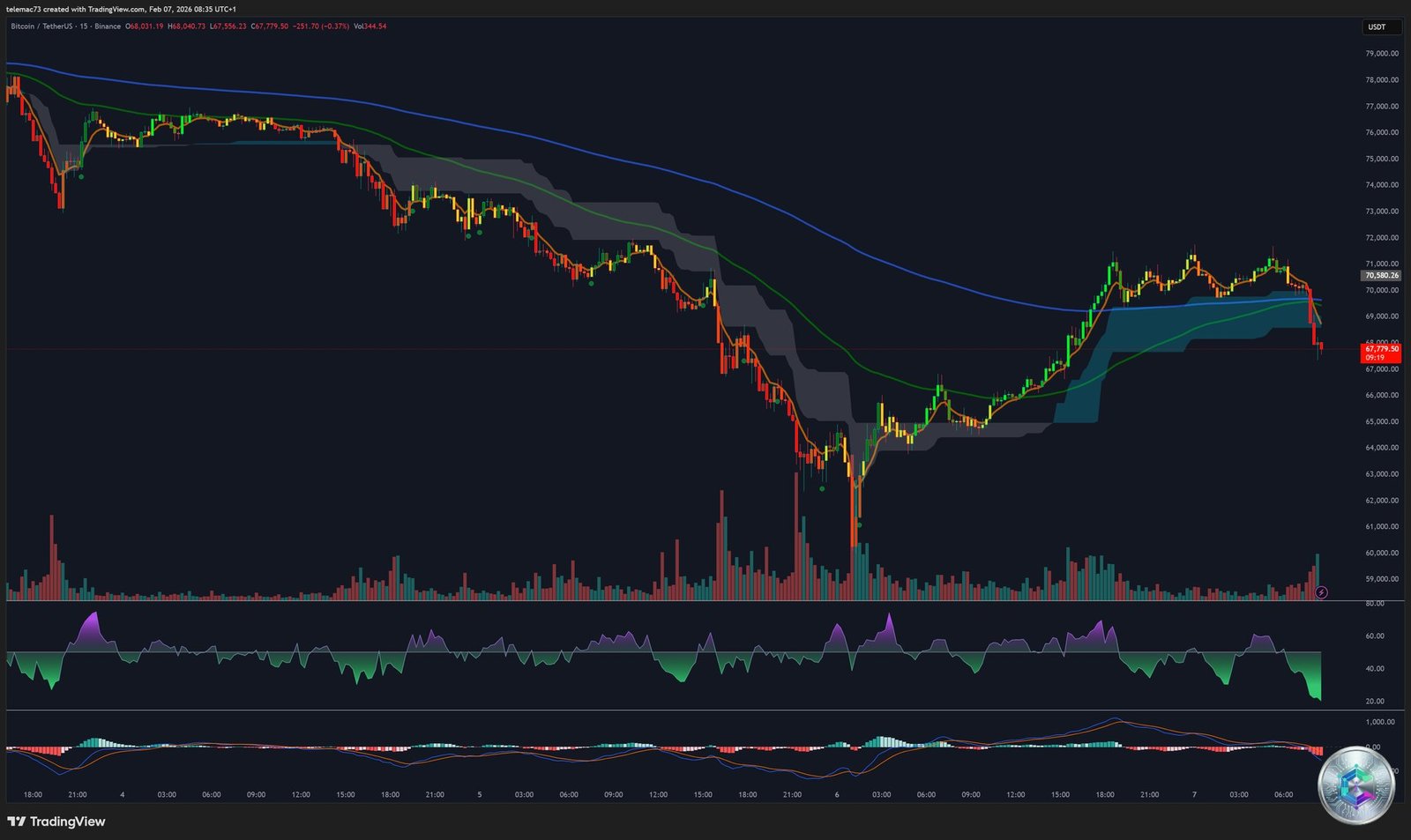1411x840 pixels.
Task: Open the TradingView logo menu bottom-left
Action: click(x=56, y=821)
